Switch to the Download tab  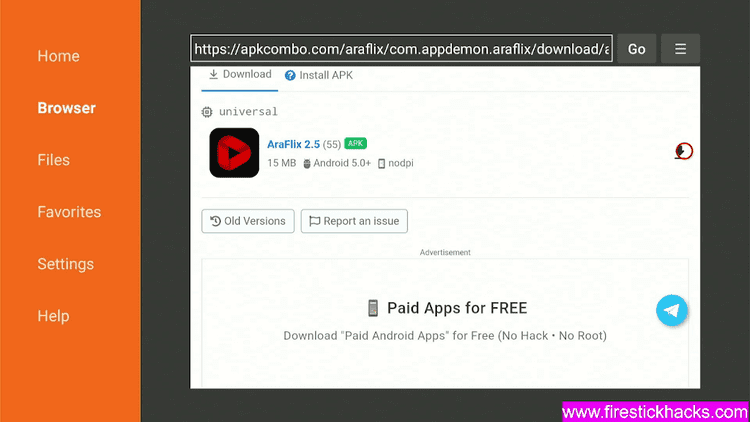point(240,75)
